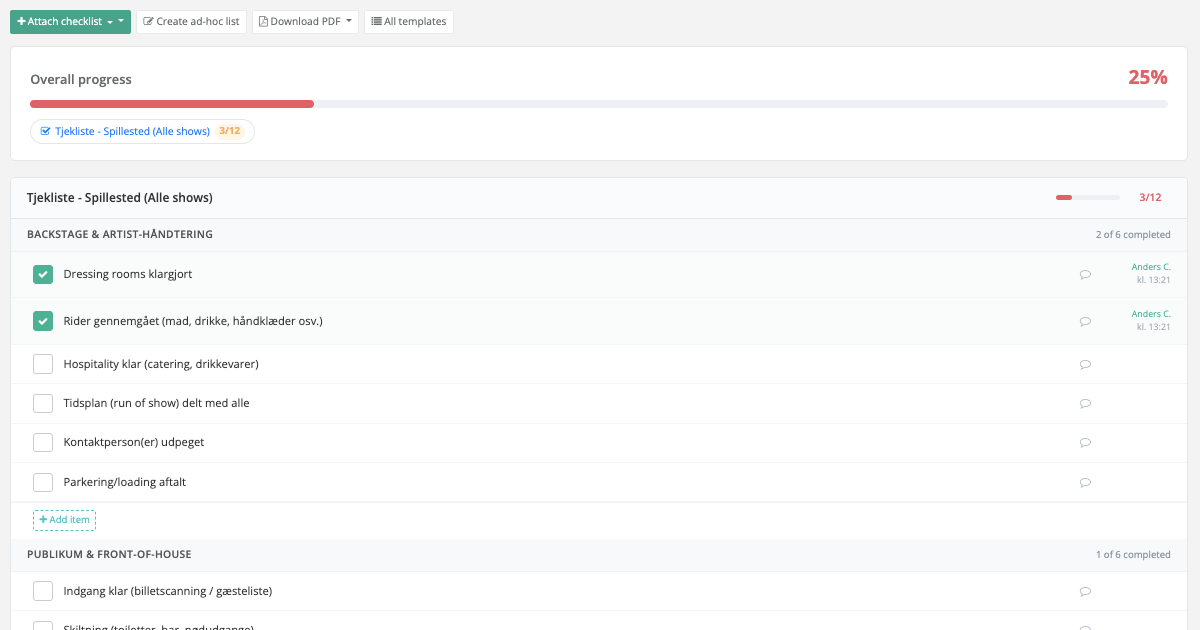1200x630 pixels.
Task: Open All templates
Action: pyautogui.click(x=408, y=21)
